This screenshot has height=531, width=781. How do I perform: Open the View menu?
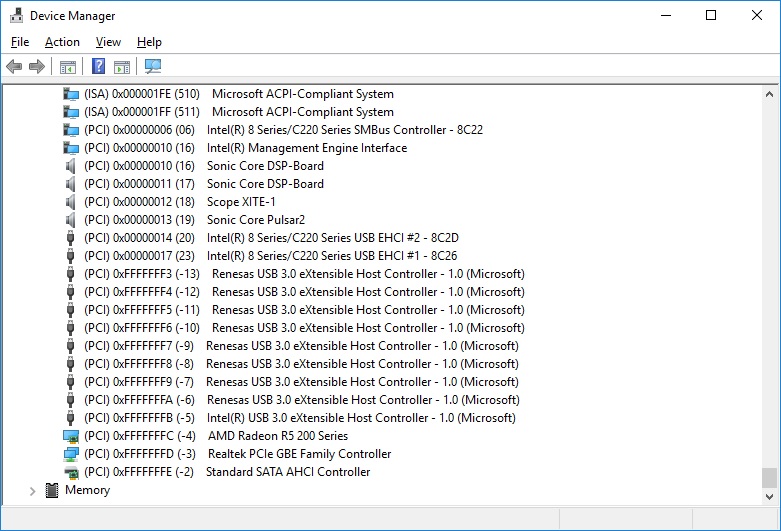[108, 42]
